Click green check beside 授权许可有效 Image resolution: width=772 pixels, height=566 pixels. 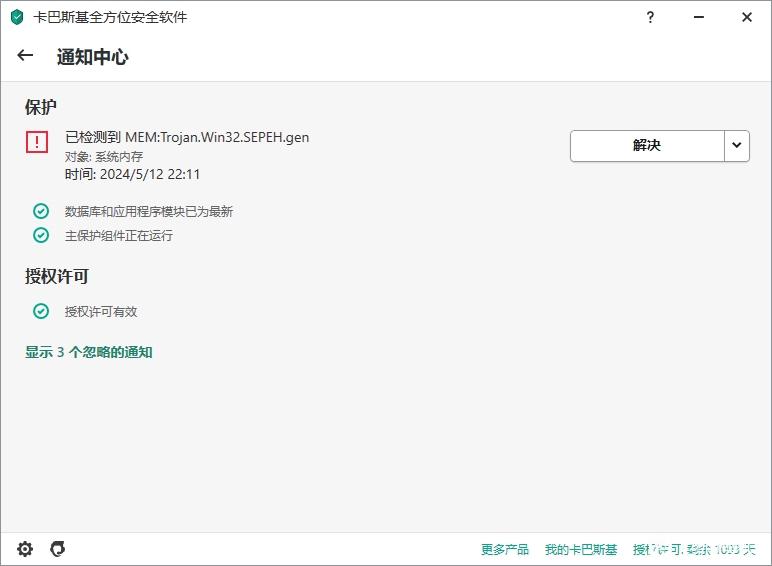[x=41, y=311]
